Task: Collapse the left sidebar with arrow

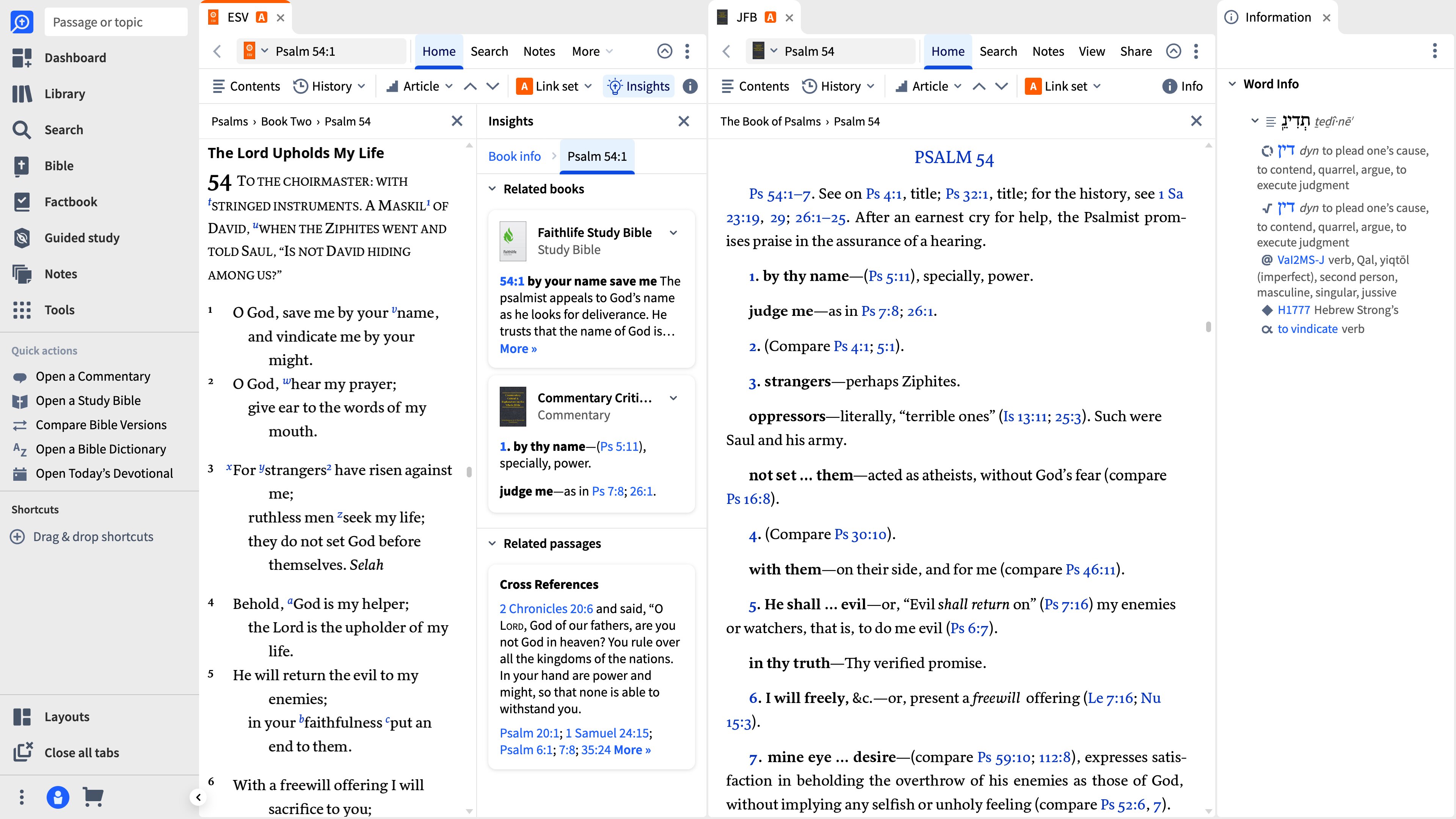Action: click(198, 797)
